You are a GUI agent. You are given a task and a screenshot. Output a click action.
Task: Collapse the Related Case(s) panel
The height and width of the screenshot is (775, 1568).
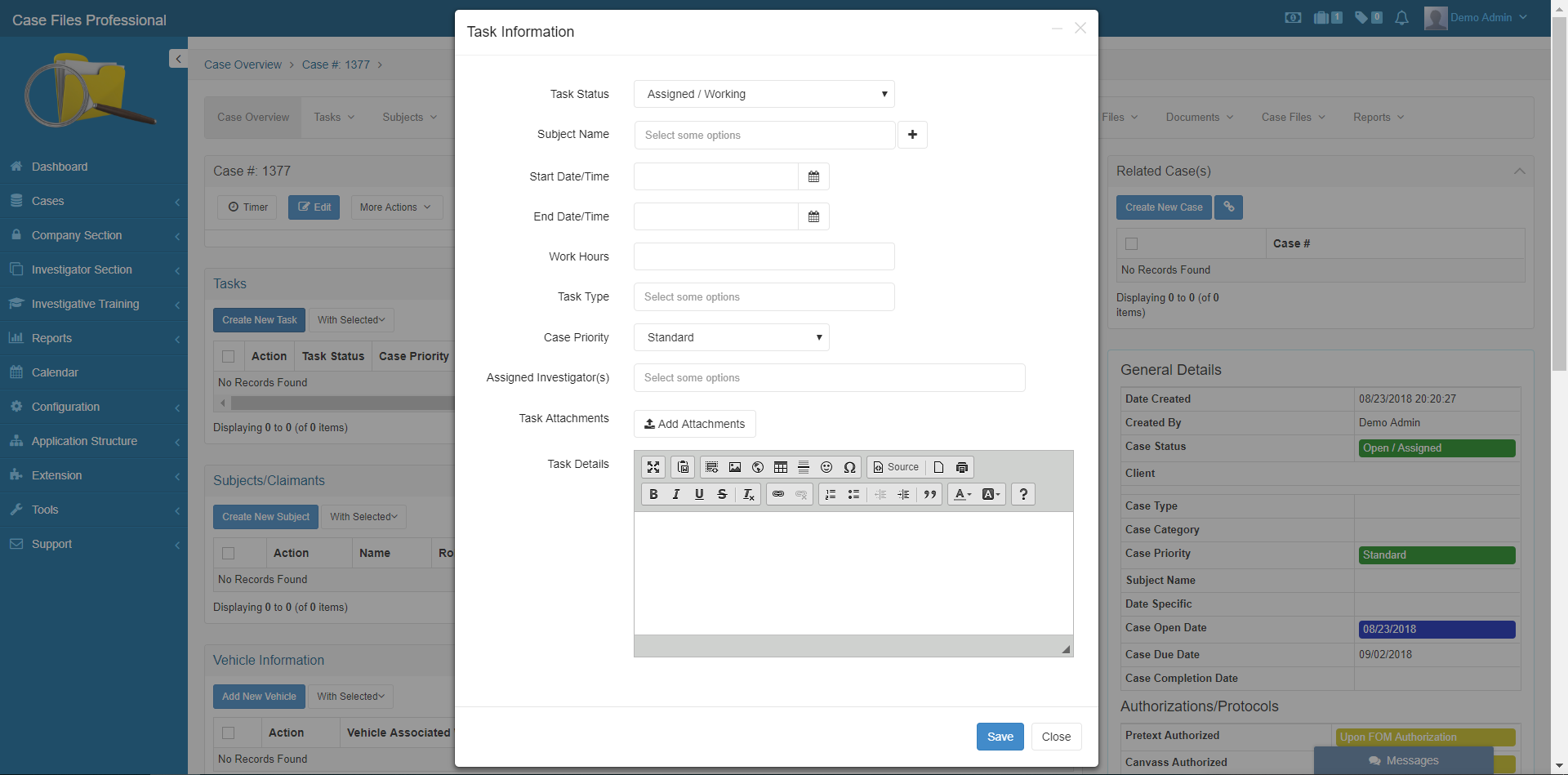pyautogui.click(x=1519, y=171)
